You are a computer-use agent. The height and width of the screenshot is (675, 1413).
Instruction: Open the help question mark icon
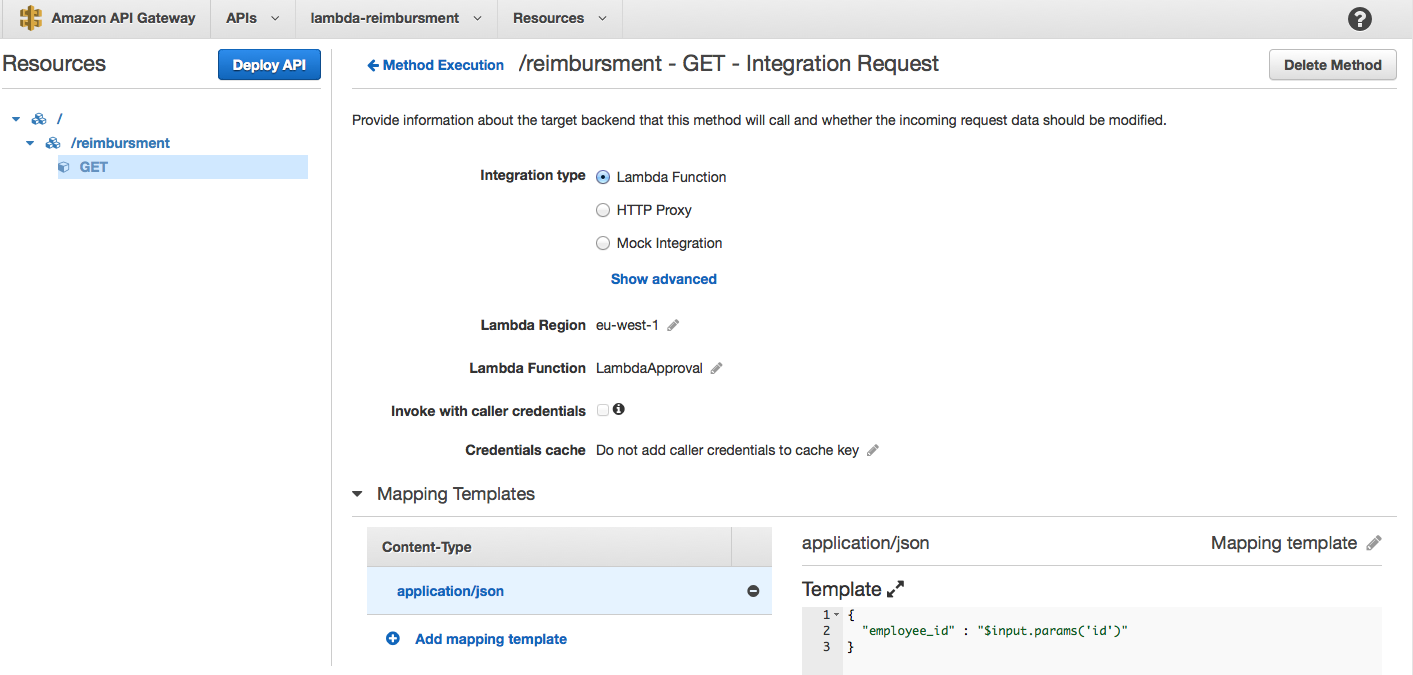(1358, 18)
